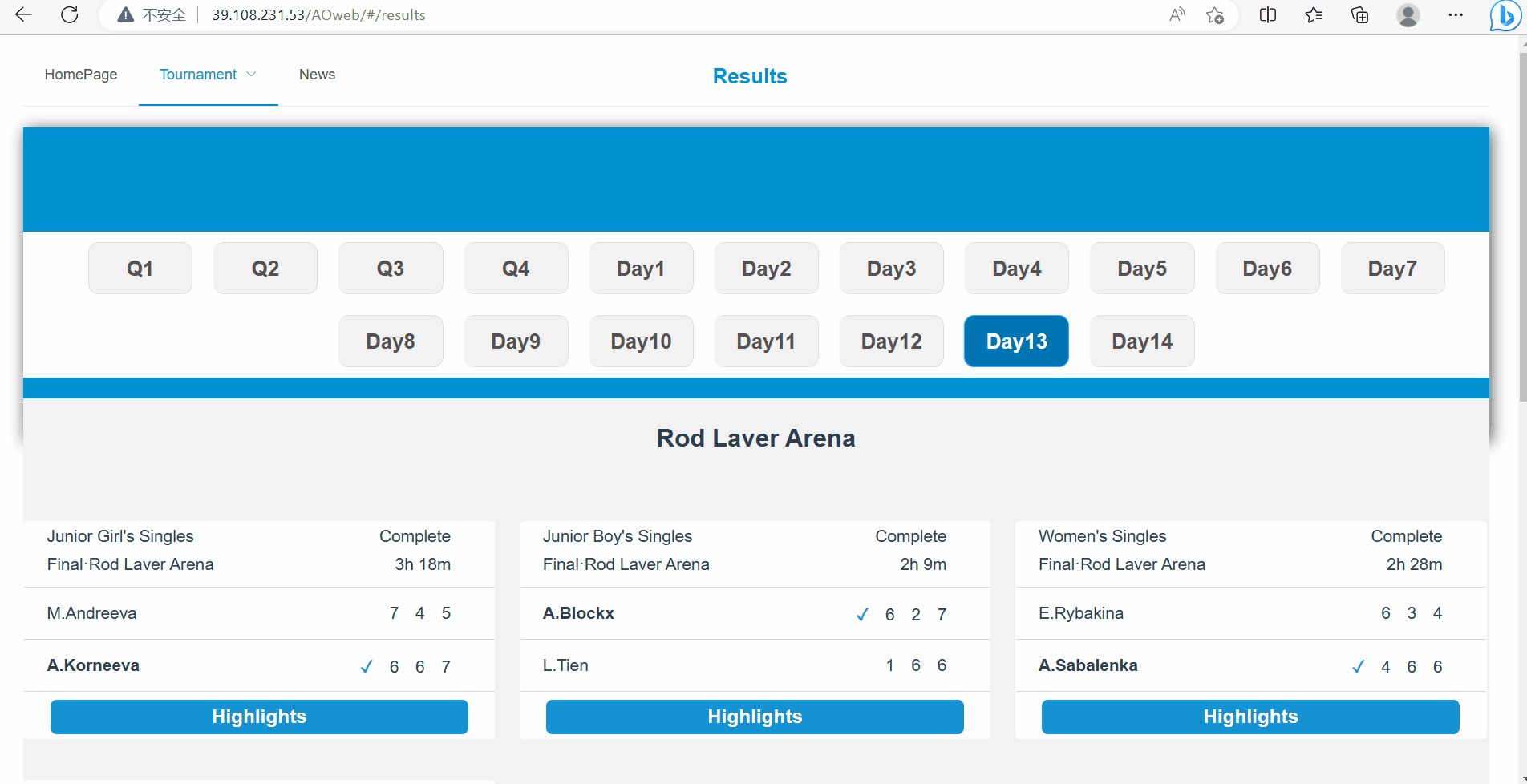Open the Bing sidebar chat
This screenshot has height=784, width=1527.
pos(1505,15)
